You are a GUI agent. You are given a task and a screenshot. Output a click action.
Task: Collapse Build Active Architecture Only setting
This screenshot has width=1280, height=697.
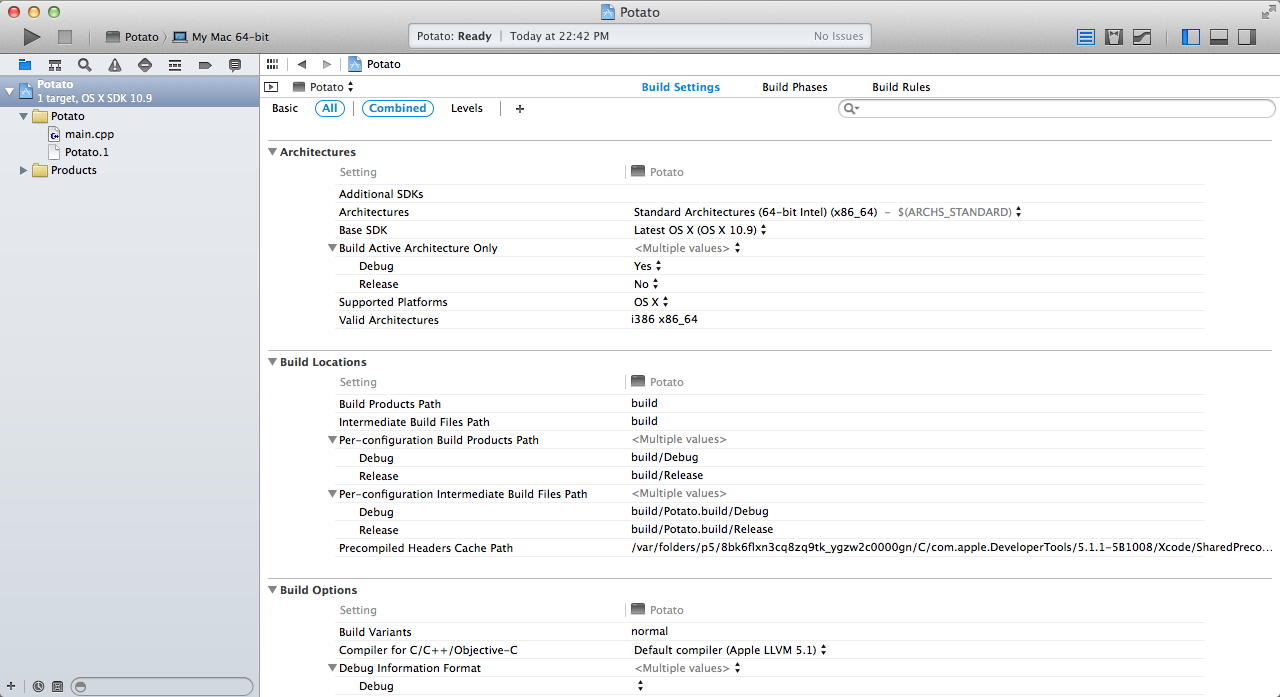pos(332,248)
